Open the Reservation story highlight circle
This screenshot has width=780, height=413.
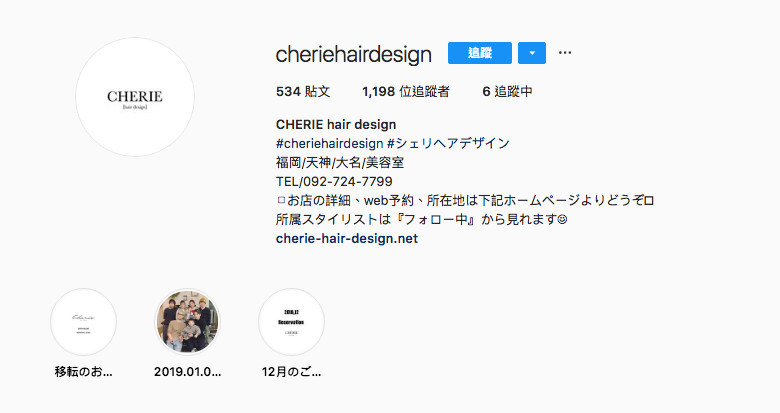(292, 322)
